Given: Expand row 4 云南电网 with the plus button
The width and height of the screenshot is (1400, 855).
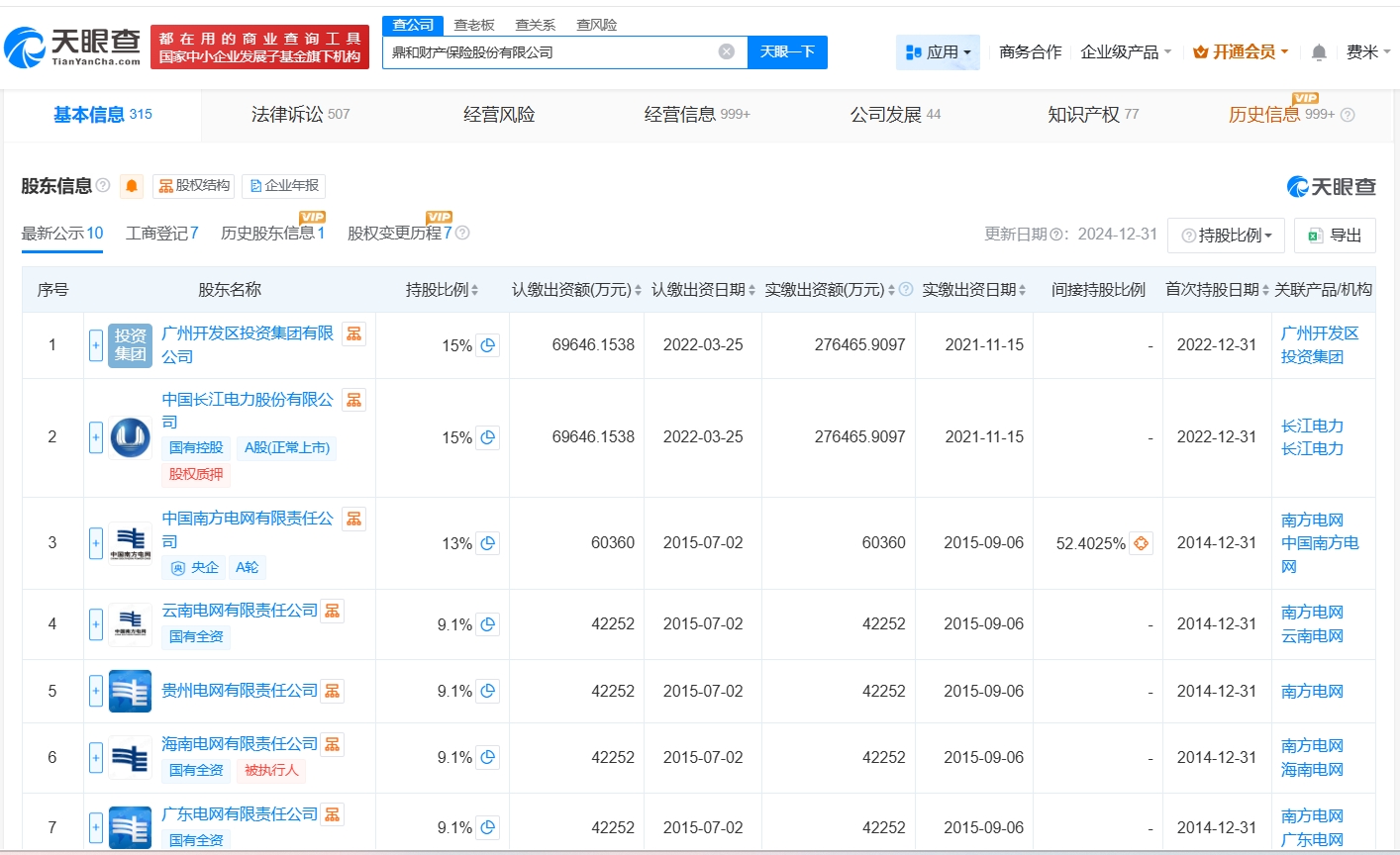Looking at the screenshot, I should [96, 624].
